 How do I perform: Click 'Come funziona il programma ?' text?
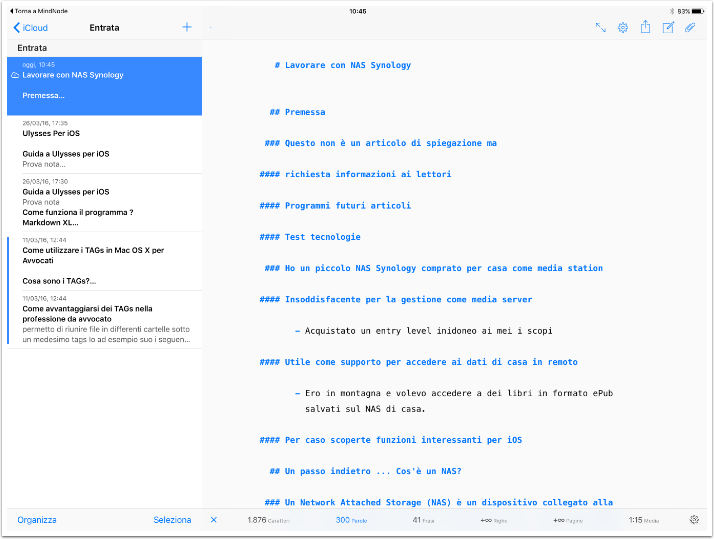click(x=78, y=212)
